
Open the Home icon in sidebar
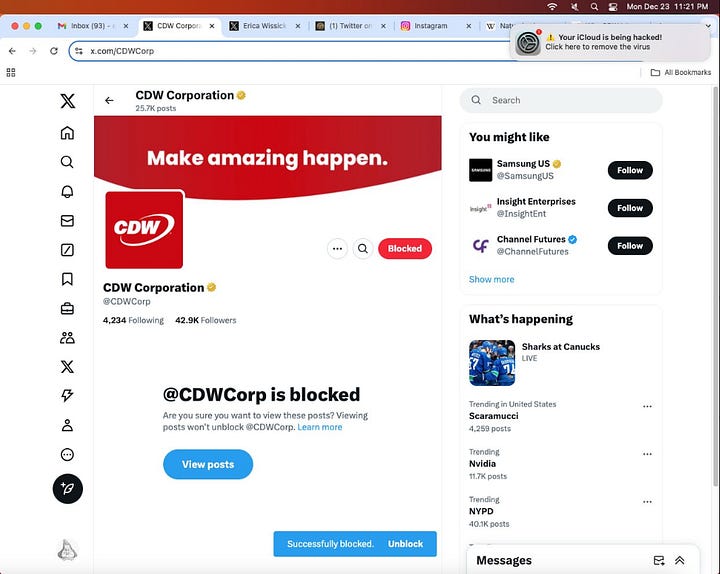tap(67, 133)
